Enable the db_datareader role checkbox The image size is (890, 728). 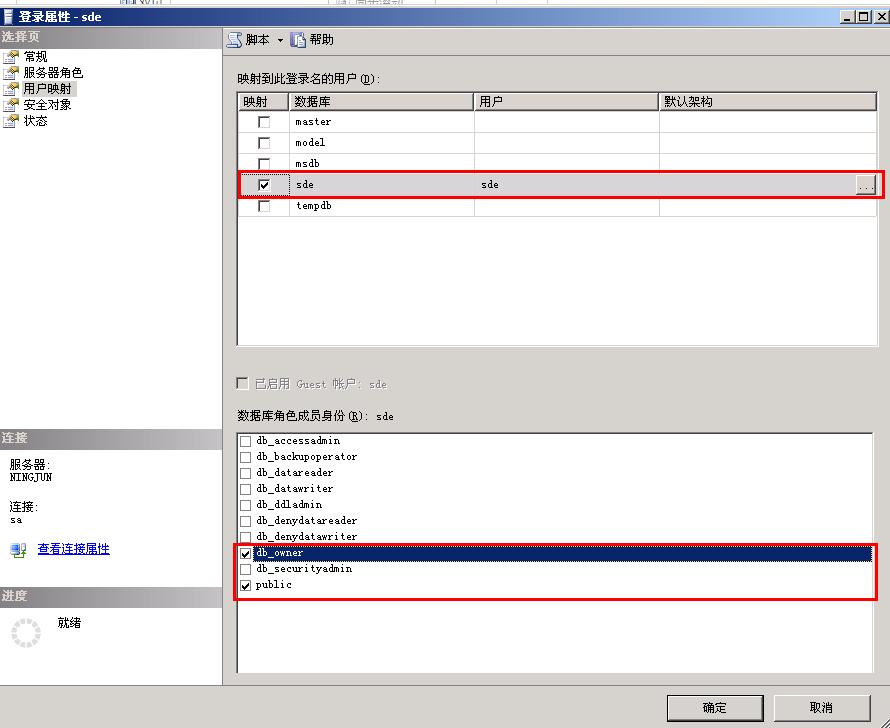click(245, 472)
